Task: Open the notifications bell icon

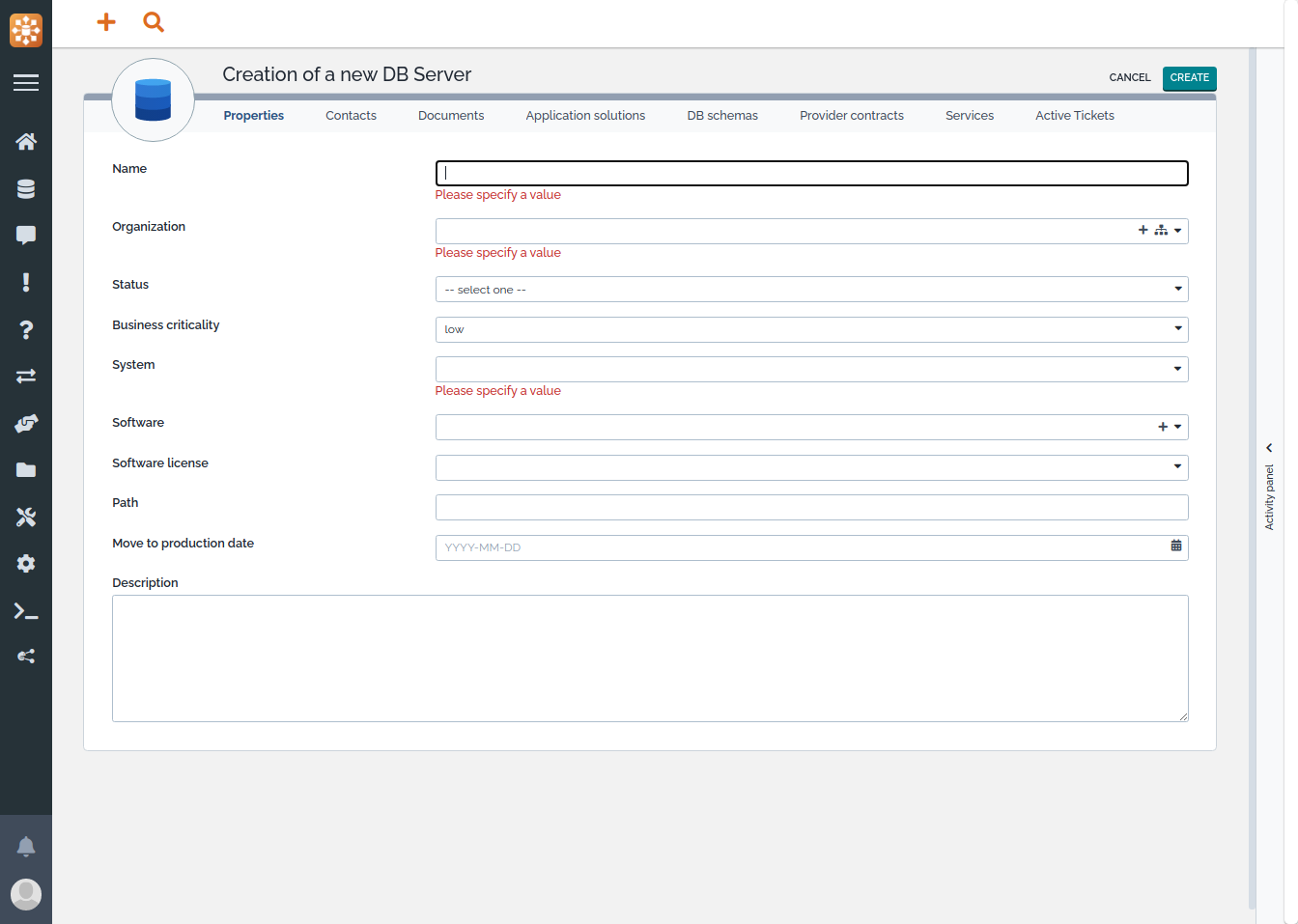Action: coord(26,847)
